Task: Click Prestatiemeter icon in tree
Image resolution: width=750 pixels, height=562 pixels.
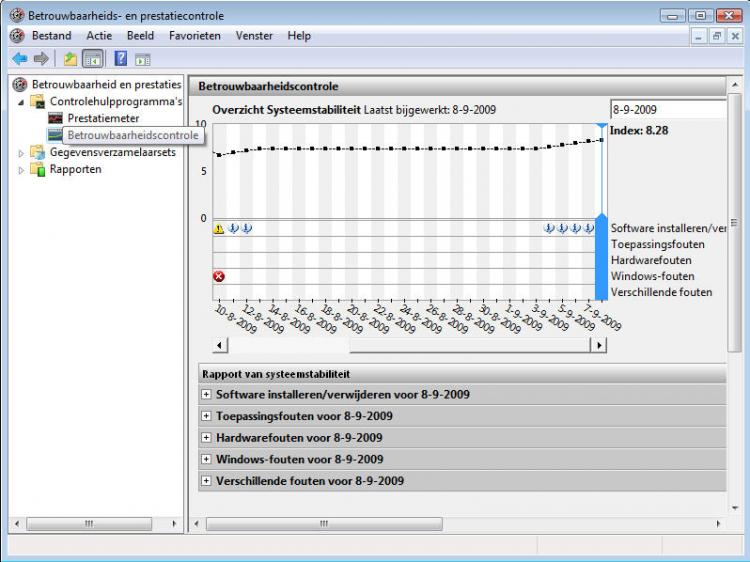Action: coord(55,118)
